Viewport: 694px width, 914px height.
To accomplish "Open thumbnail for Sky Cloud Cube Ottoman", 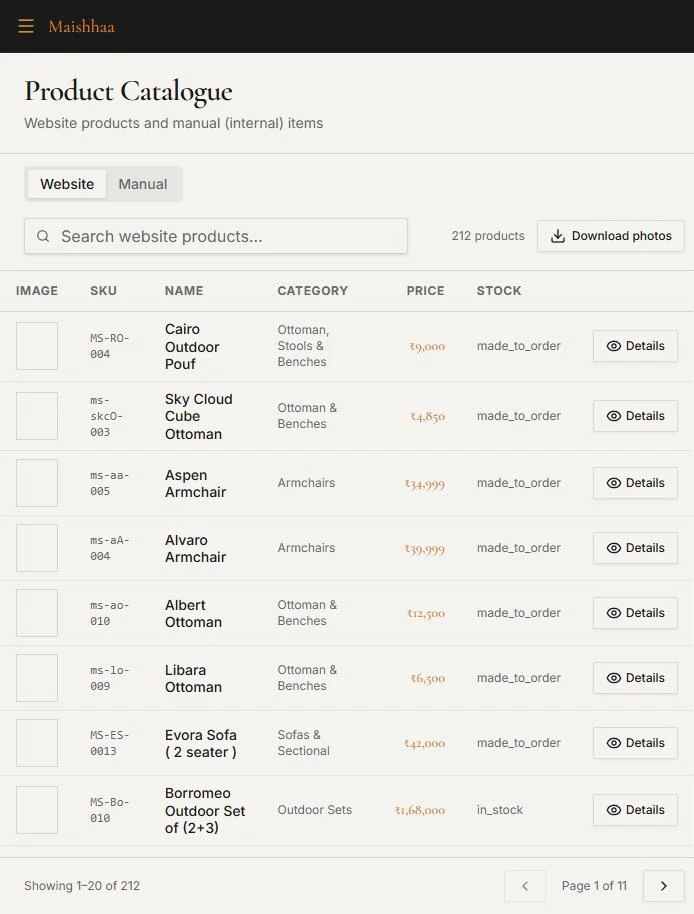I will [37, 416].
